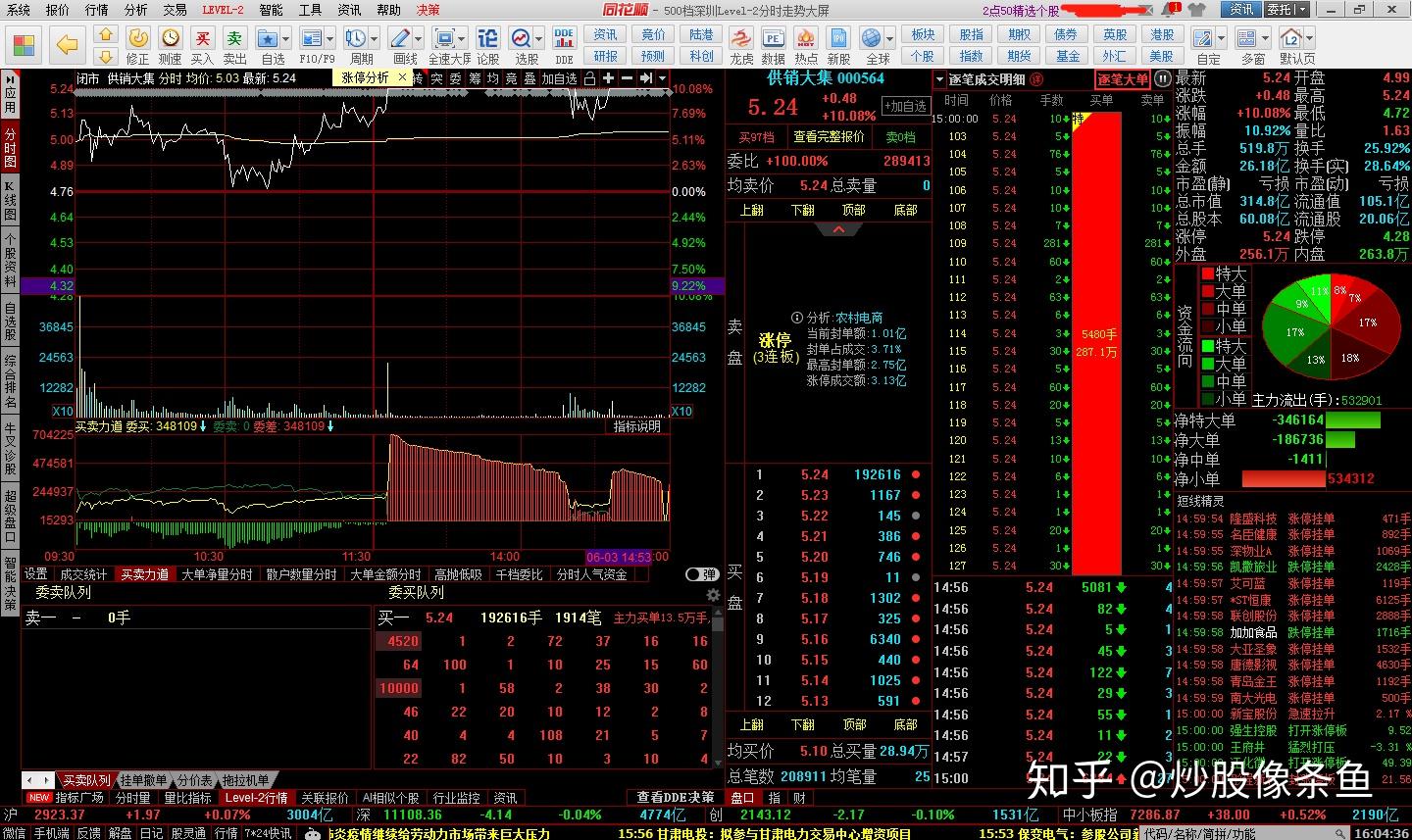Screen dimensions: 1412x840
Task: Open the 委托 dropdown arrow in title bar
Action: tap(1302, 10)
